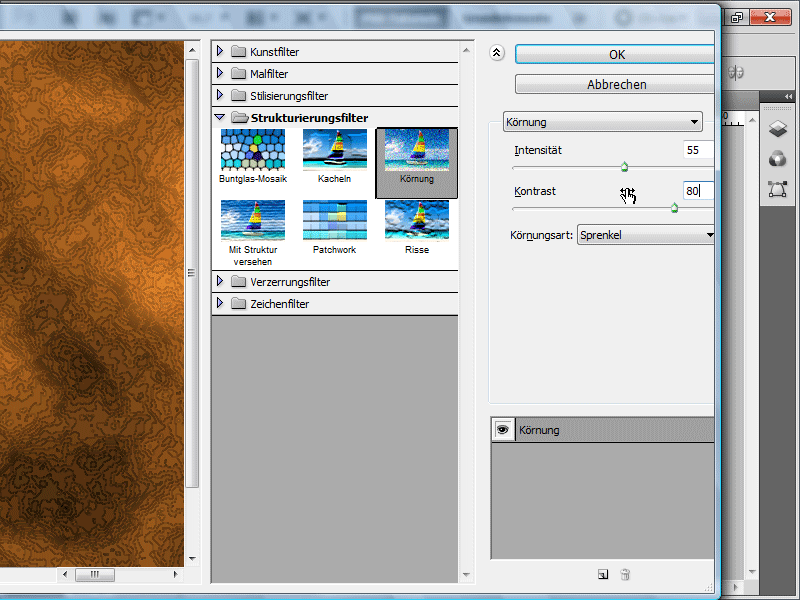Expand the Stilisierungsfilter folder
The width and height of the screenshot is (800, 600).
click(220, 95)
